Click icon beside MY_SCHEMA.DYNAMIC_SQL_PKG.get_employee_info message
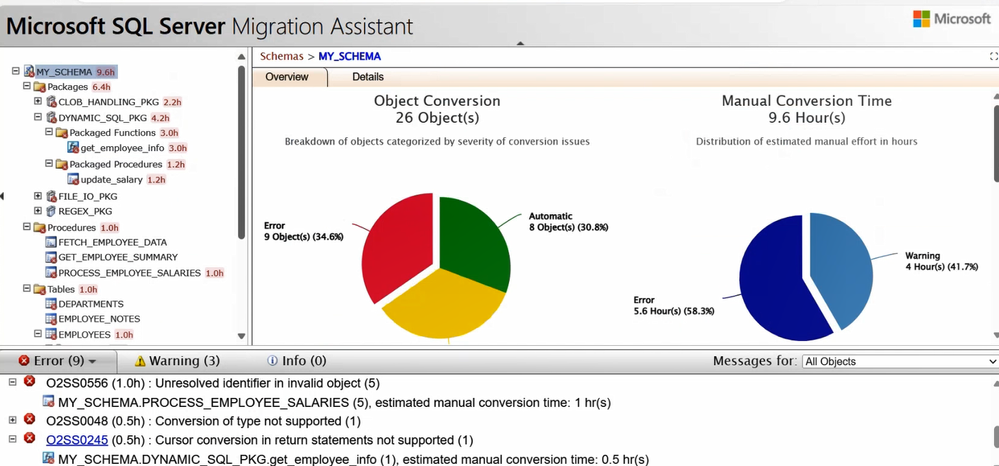 [48, 458]
